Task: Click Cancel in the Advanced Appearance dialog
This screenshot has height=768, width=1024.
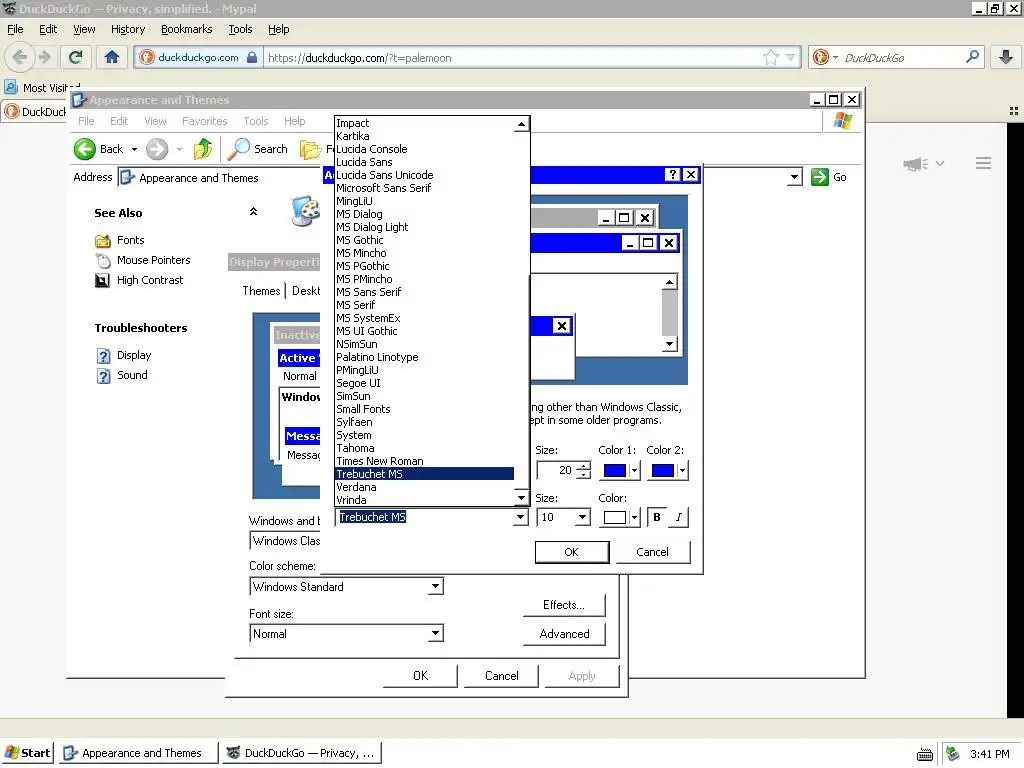Action: [652, 552]
